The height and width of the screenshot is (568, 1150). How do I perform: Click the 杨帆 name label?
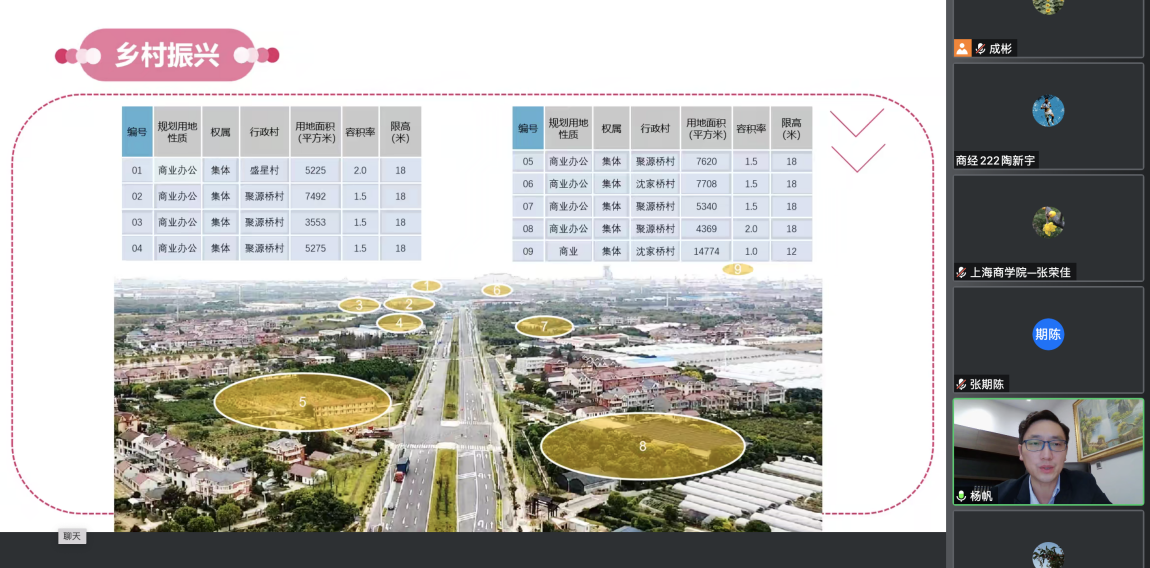click(981, 495)
